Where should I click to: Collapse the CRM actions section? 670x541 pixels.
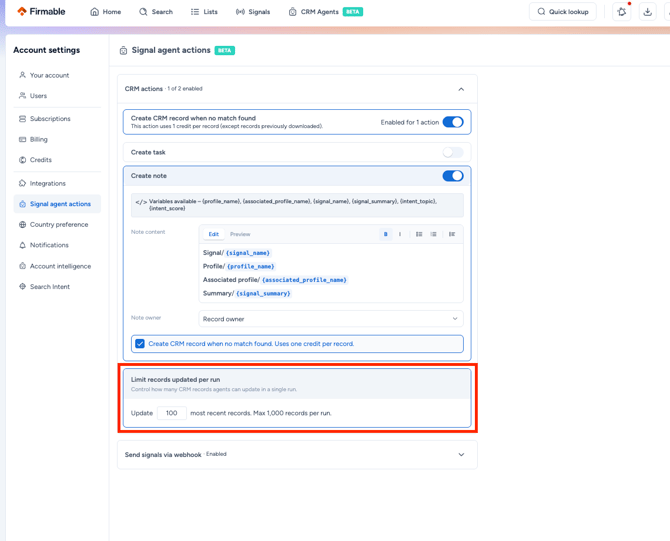pyautogui.click(x=461, y=89)
